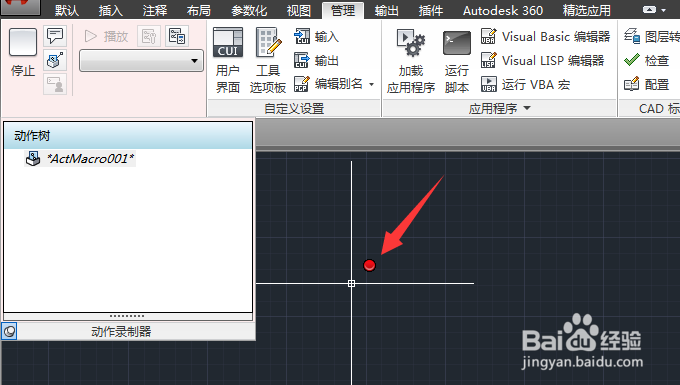Screen dimensions: 680x385
Task: Click the Manage Action Macros icon
Action: pos(177,36)
